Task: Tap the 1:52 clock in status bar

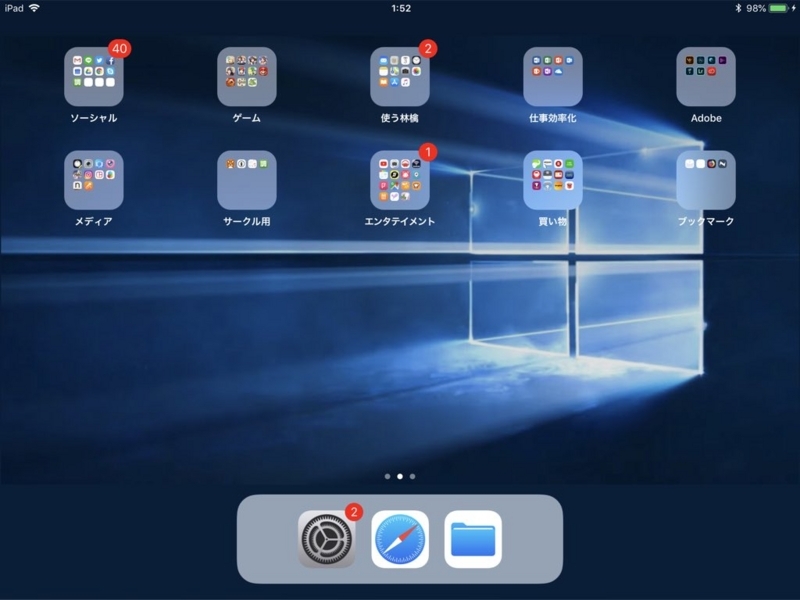Action: tap(401, 8)
